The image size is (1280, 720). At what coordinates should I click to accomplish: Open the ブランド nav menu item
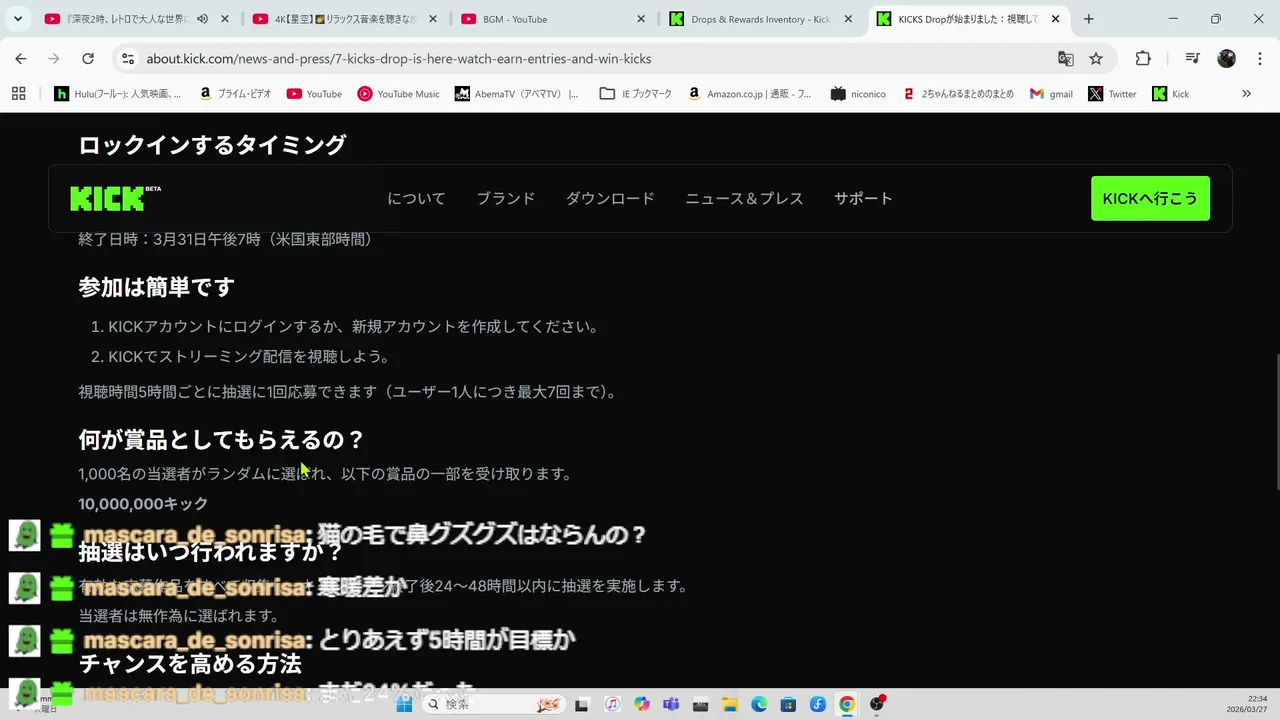pyautogui.click(x=505, y=198)
